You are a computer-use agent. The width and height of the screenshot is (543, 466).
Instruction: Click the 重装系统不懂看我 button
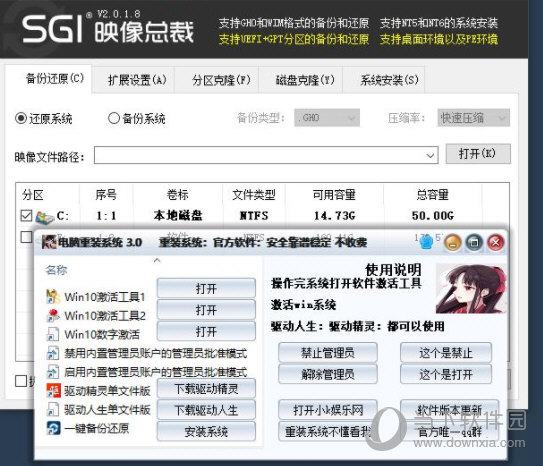328,432
